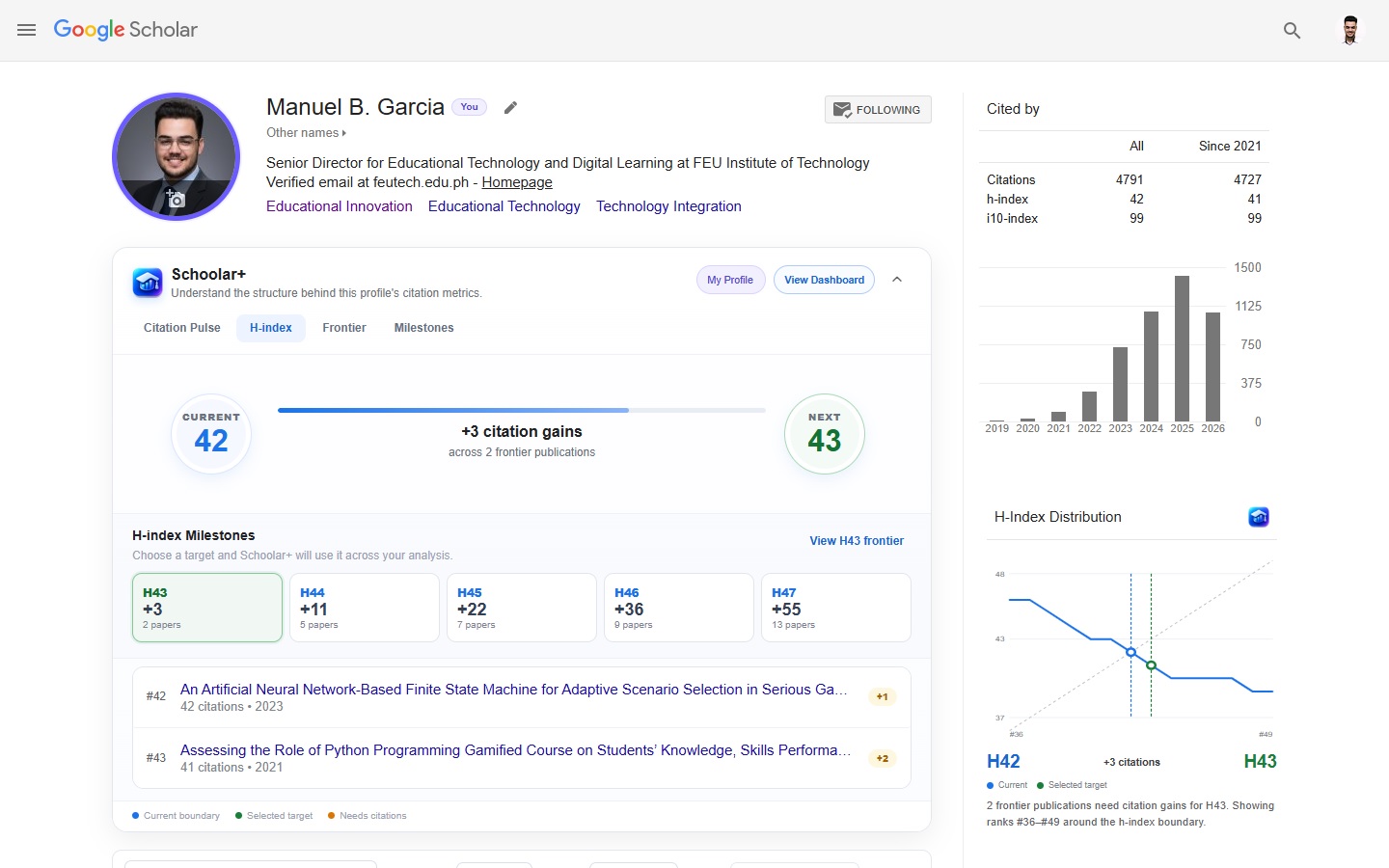The image size is (1389, 868).
Task: Click the Schoolar+ logo icon in the panel
Action: 148,283
